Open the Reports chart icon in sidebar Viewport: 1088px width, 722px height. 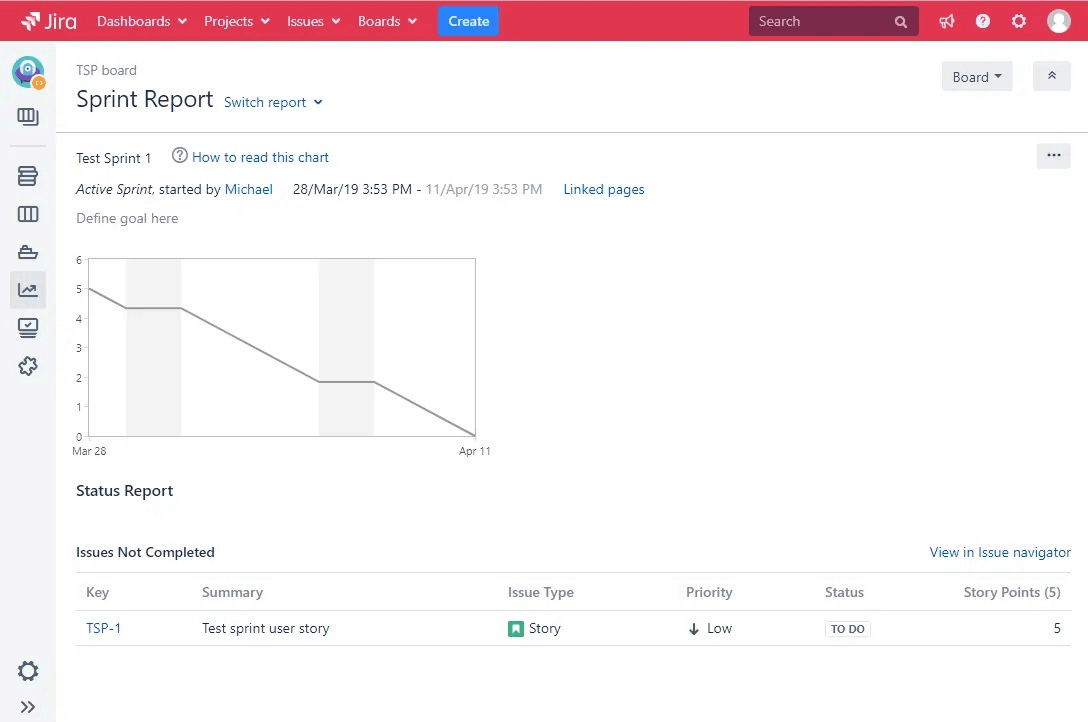click(x=27, y=289)
